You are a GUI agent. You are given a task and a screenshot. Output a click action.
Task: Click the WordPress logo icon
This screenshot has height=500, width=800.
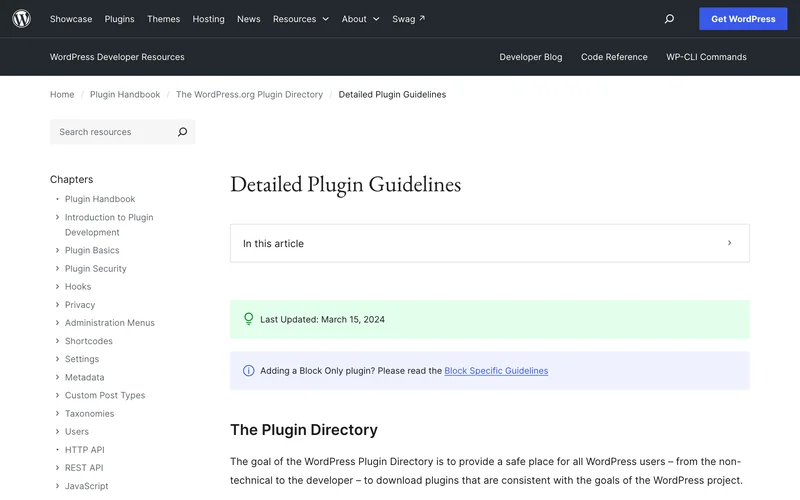21,19
